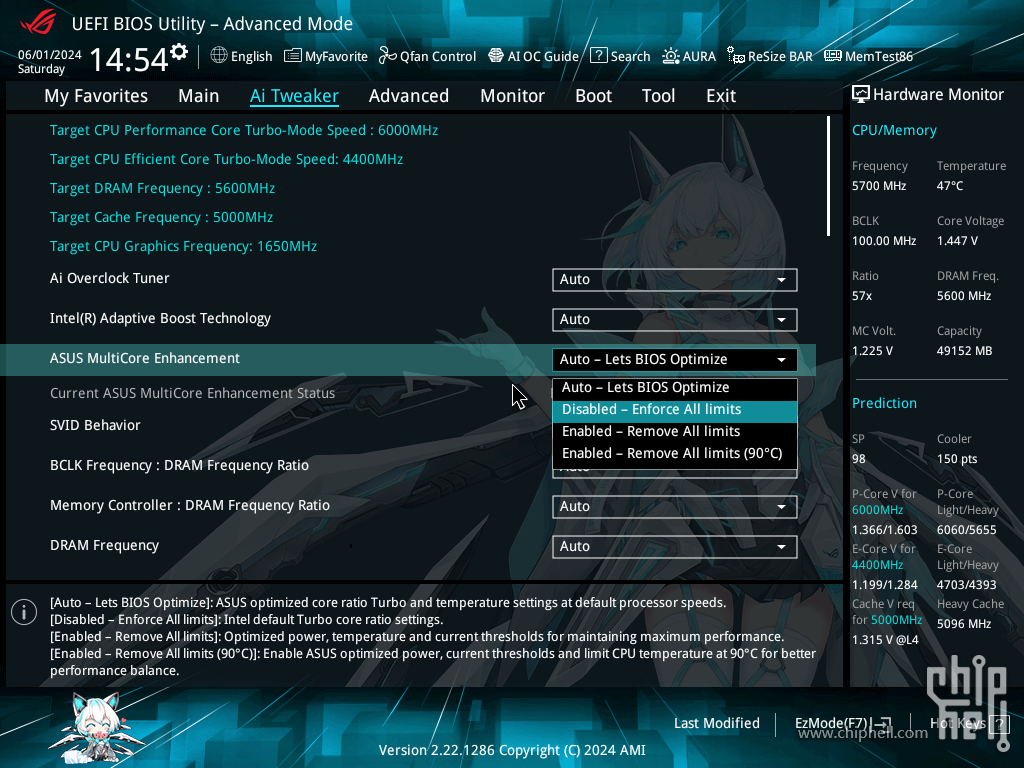This screenshot has width=1024, height=768.
Task: Click the 14:54 clock display
Action: (x=129, y=59)
